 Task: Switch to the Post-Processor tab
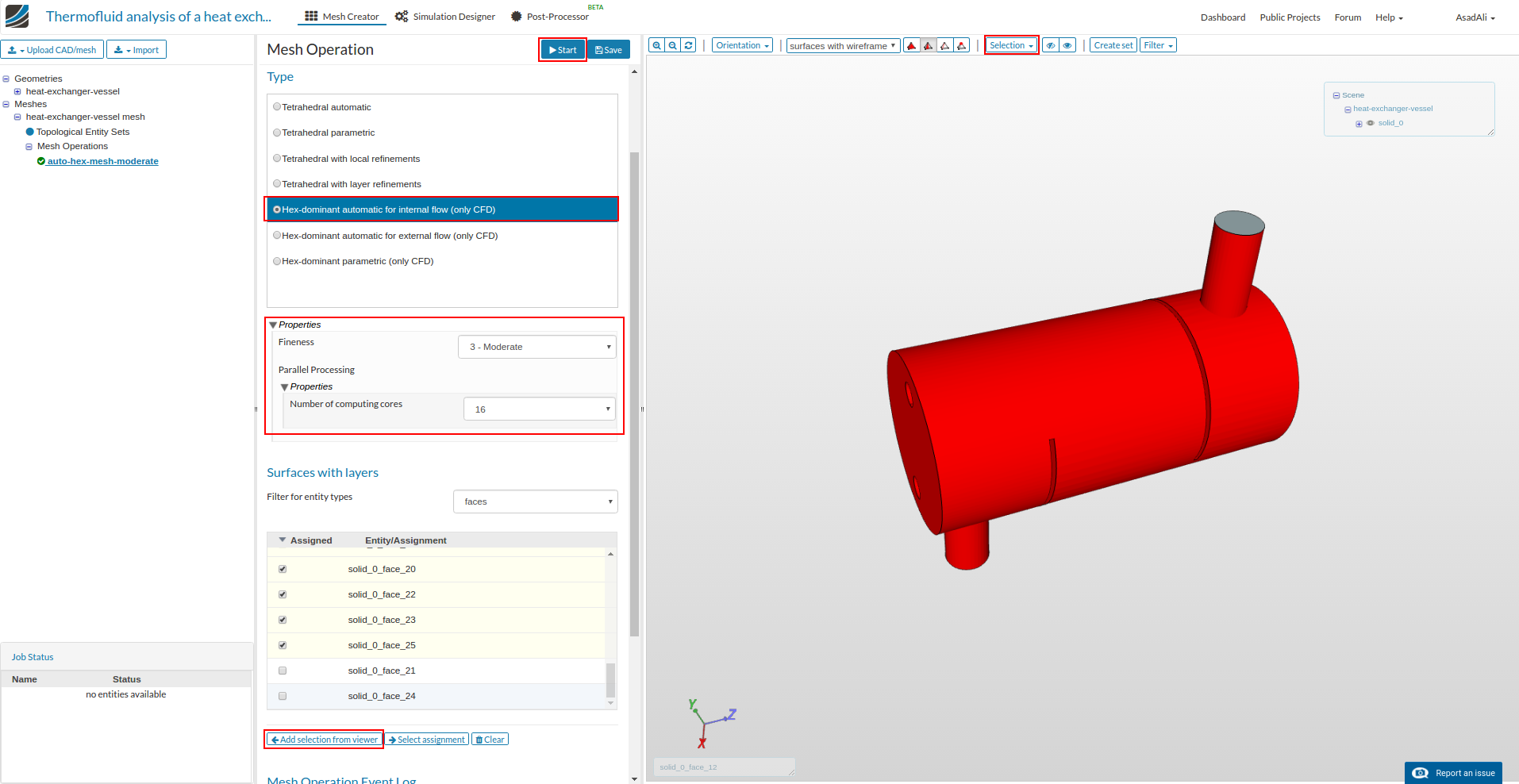coord(550,17)
